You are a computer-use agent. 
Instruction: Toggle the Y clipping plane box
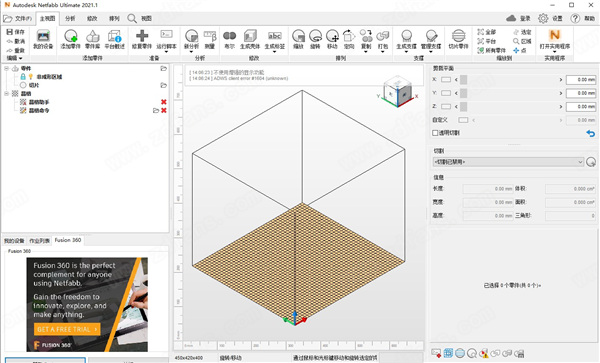pyautogui.click(x=446, y=93)
